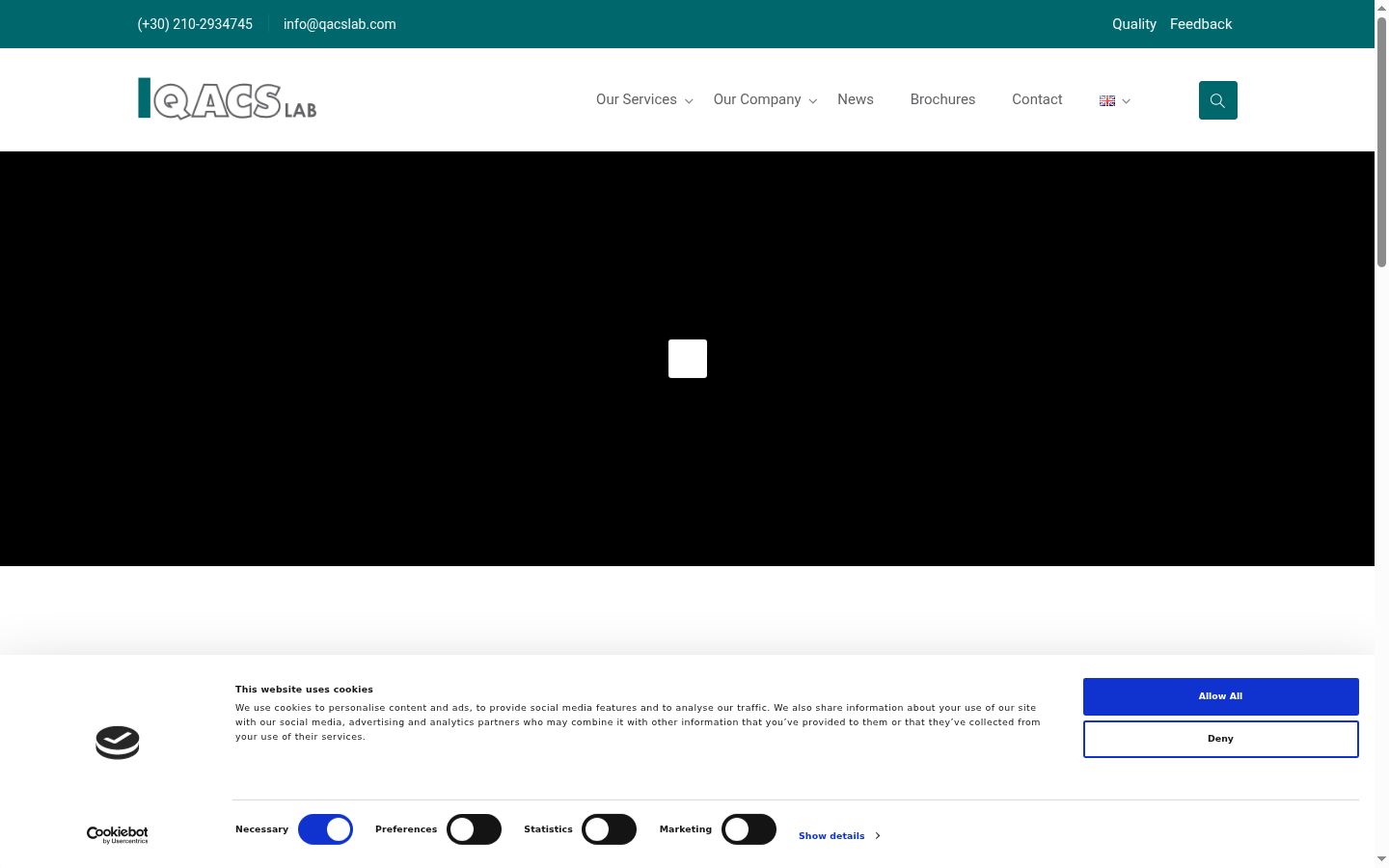The width and height of the screenshot is (1389, 868).
Task: Enable the Statistics cookies switch
Action: tap(609, 829)
